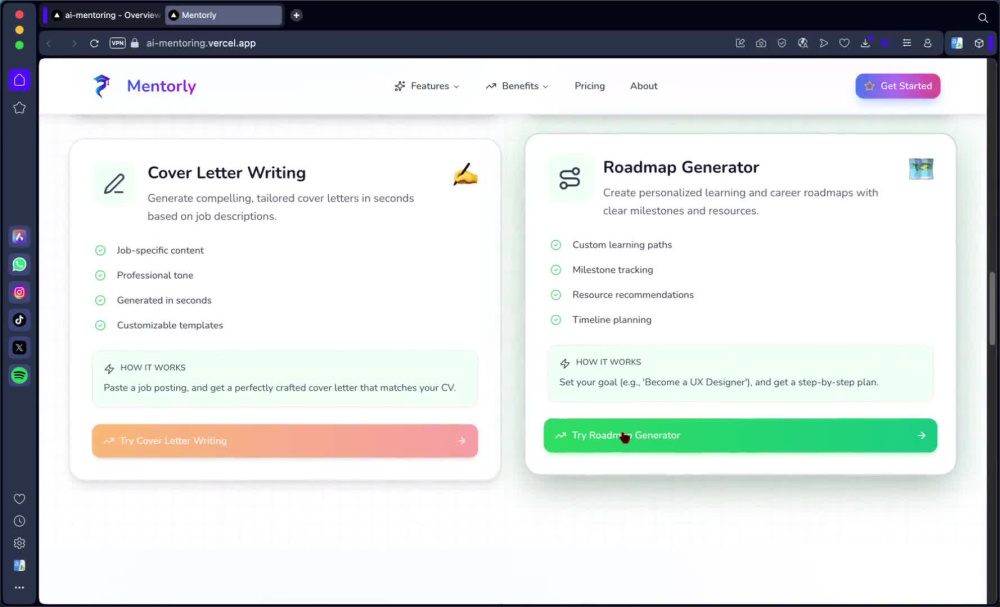Open the profile account icon
The image size is (1000, 607).
point(928,43)
